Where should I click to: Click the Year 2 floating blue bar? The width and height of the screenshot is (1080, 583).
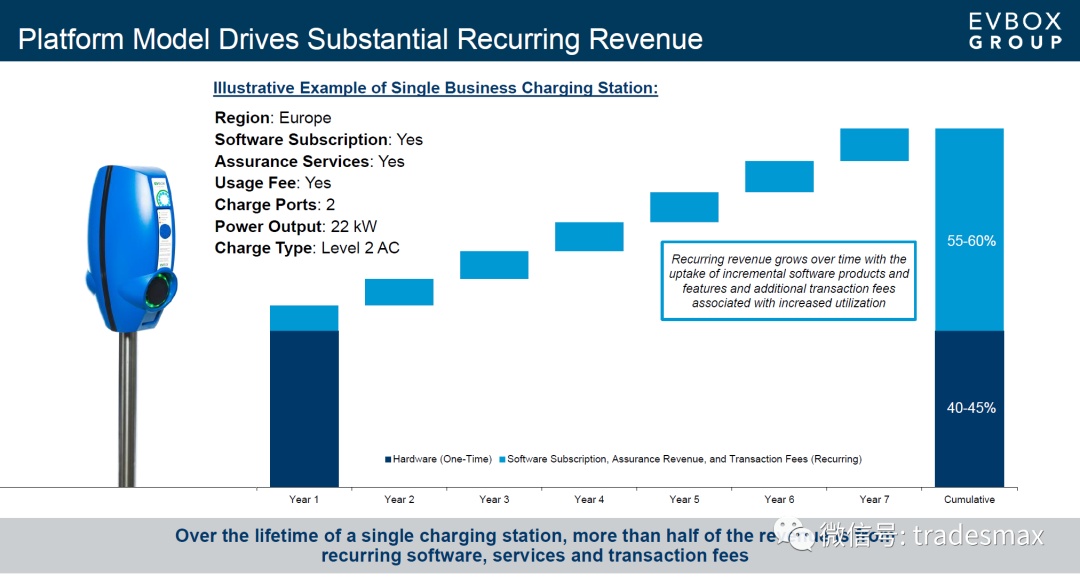pyautogui.click(x=399, y=292)
